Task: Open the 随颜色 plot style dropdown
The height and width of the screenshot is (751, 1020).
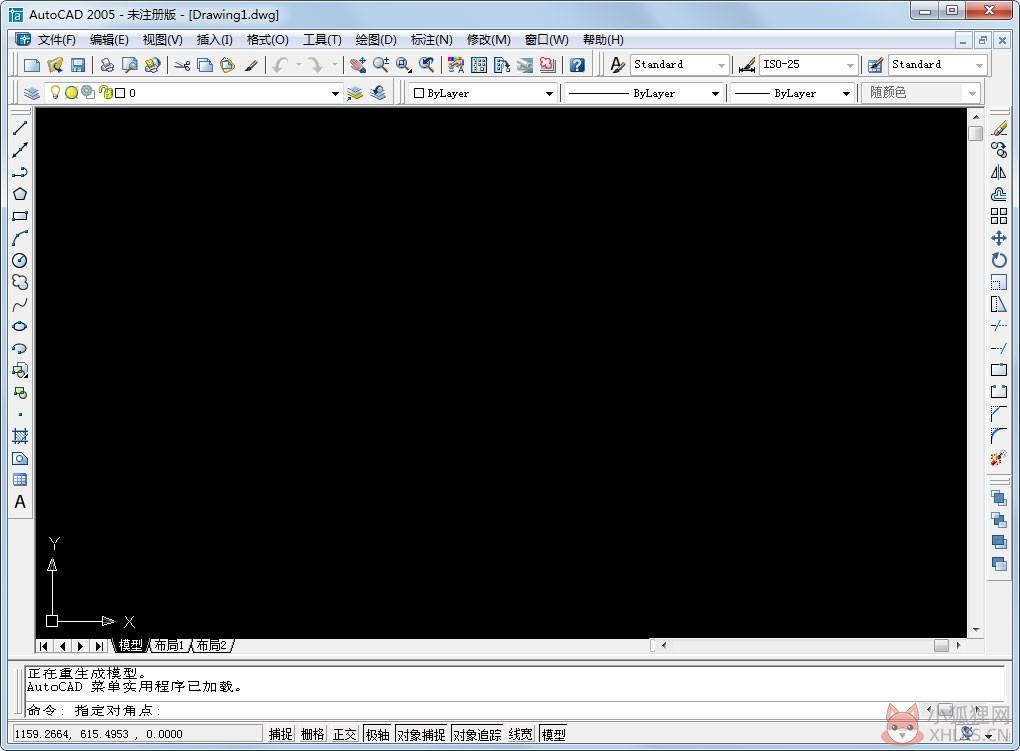Action: pos(972,93)
